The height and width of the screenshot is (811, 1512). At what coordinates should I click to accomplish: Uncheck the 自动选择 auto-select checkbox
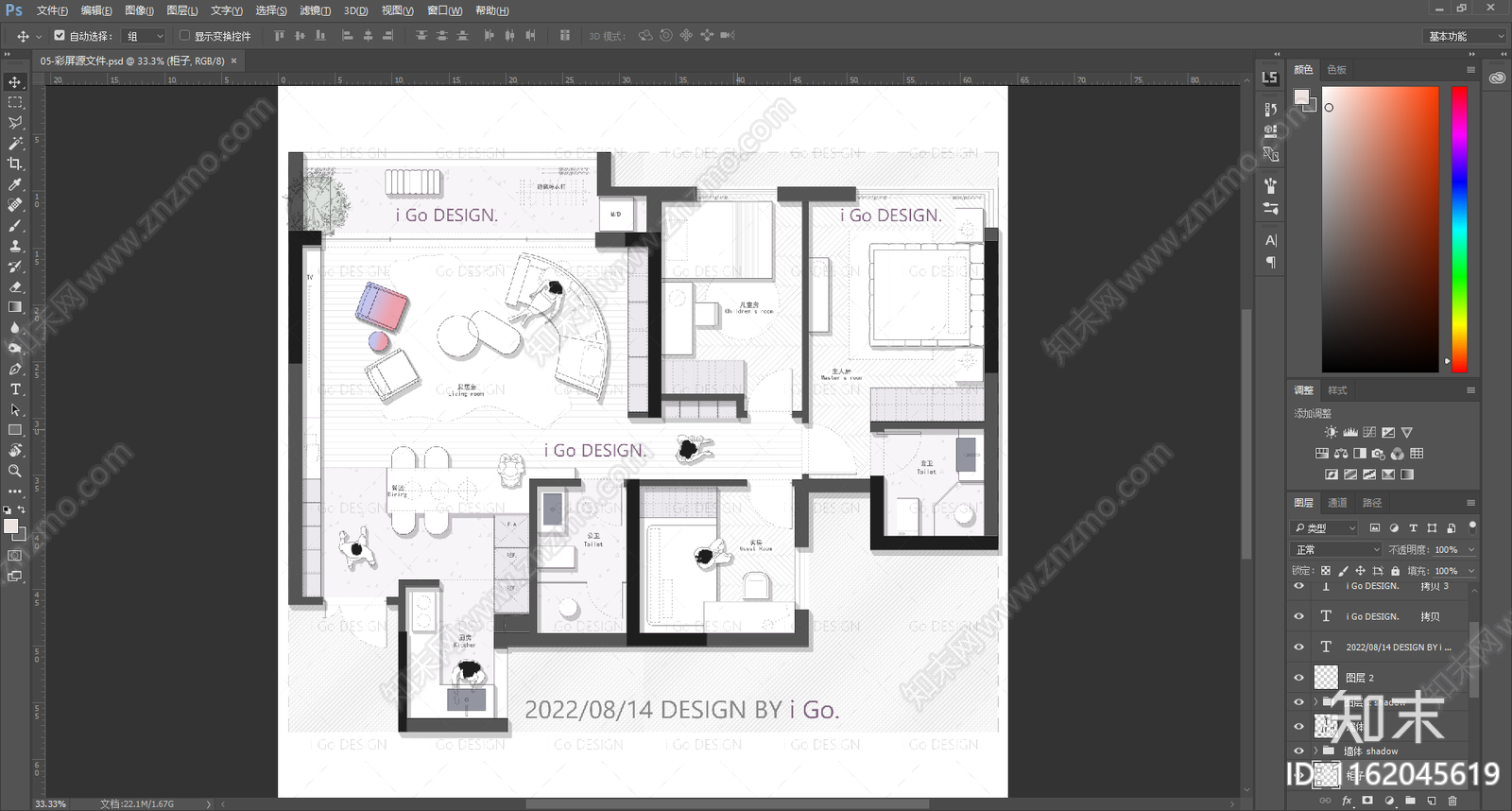60,36
